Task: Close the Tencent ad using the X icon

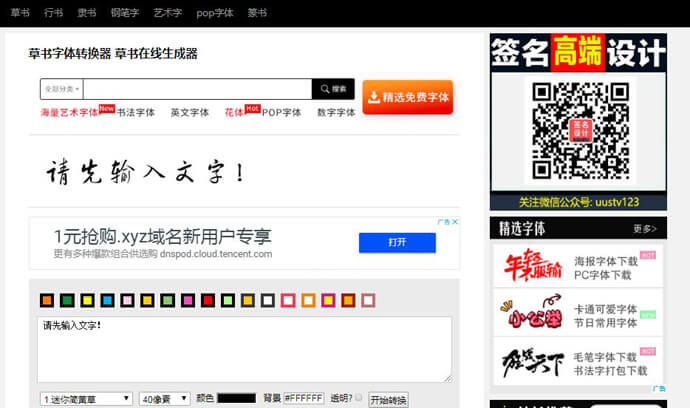Action: click(x=454, y=223)
